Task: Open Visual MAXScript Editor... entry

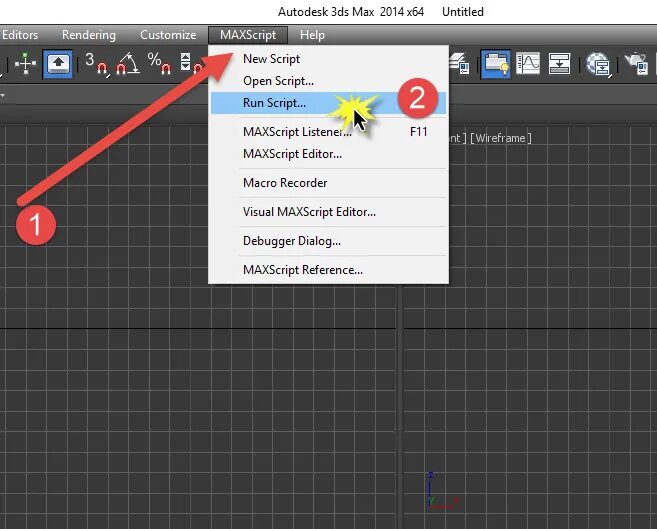Action: [x=328, y=212]
